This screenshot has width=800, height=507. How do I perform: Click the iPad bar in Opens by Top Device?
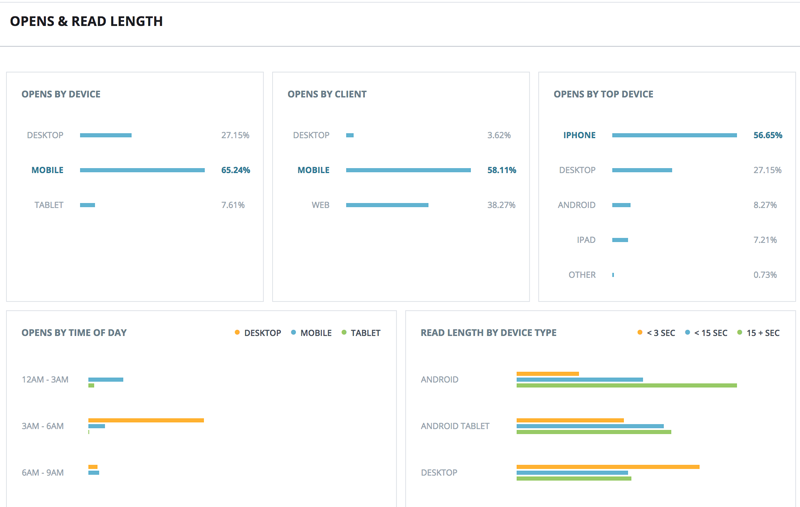click(620, 240)
